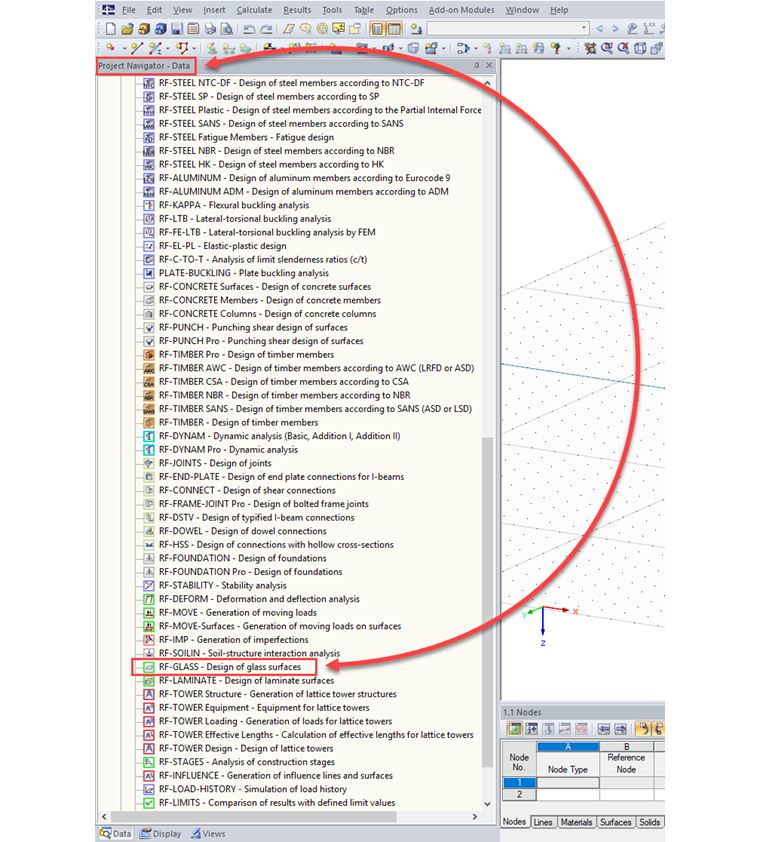Click the Print Preview magnifier page icon
Screen dimensions: 760x842
[227, 28]
